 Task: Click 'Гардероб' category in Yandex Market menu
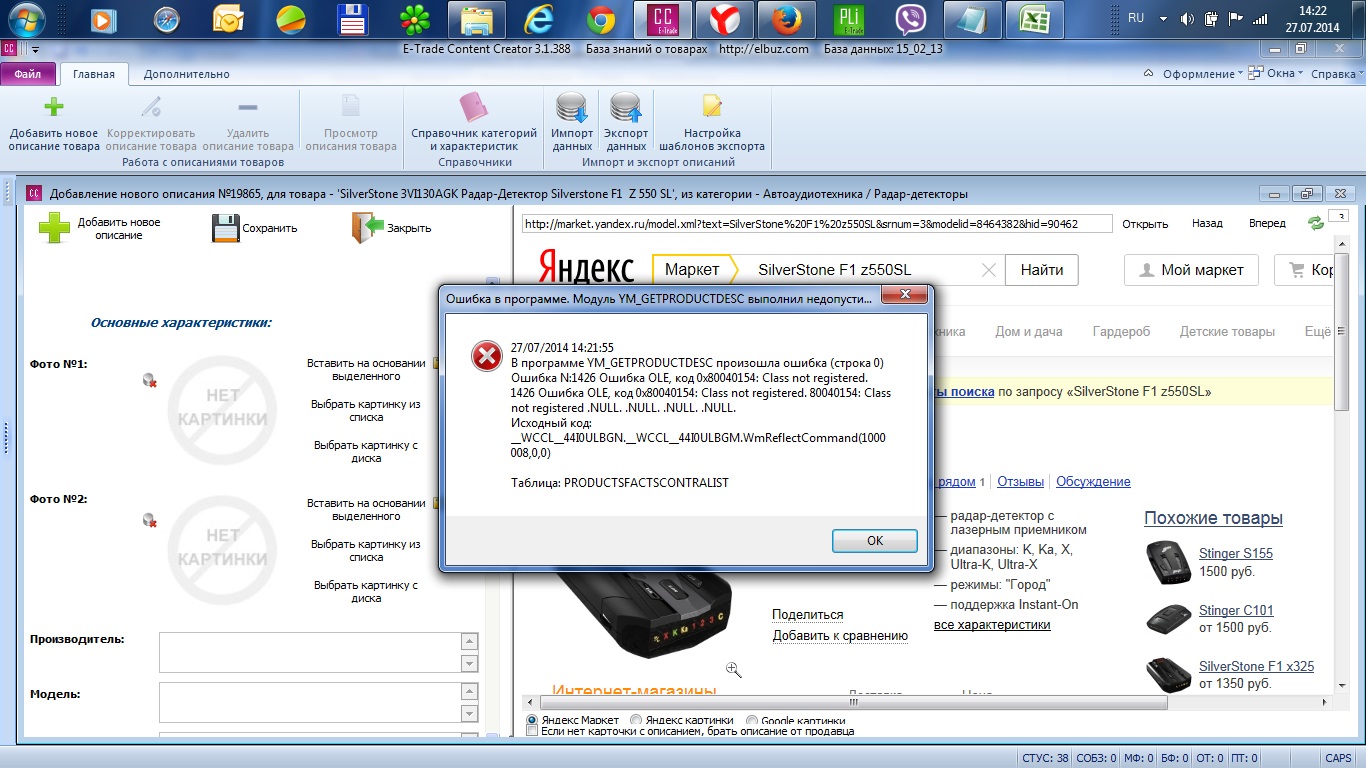click(x=1121, y=332)
